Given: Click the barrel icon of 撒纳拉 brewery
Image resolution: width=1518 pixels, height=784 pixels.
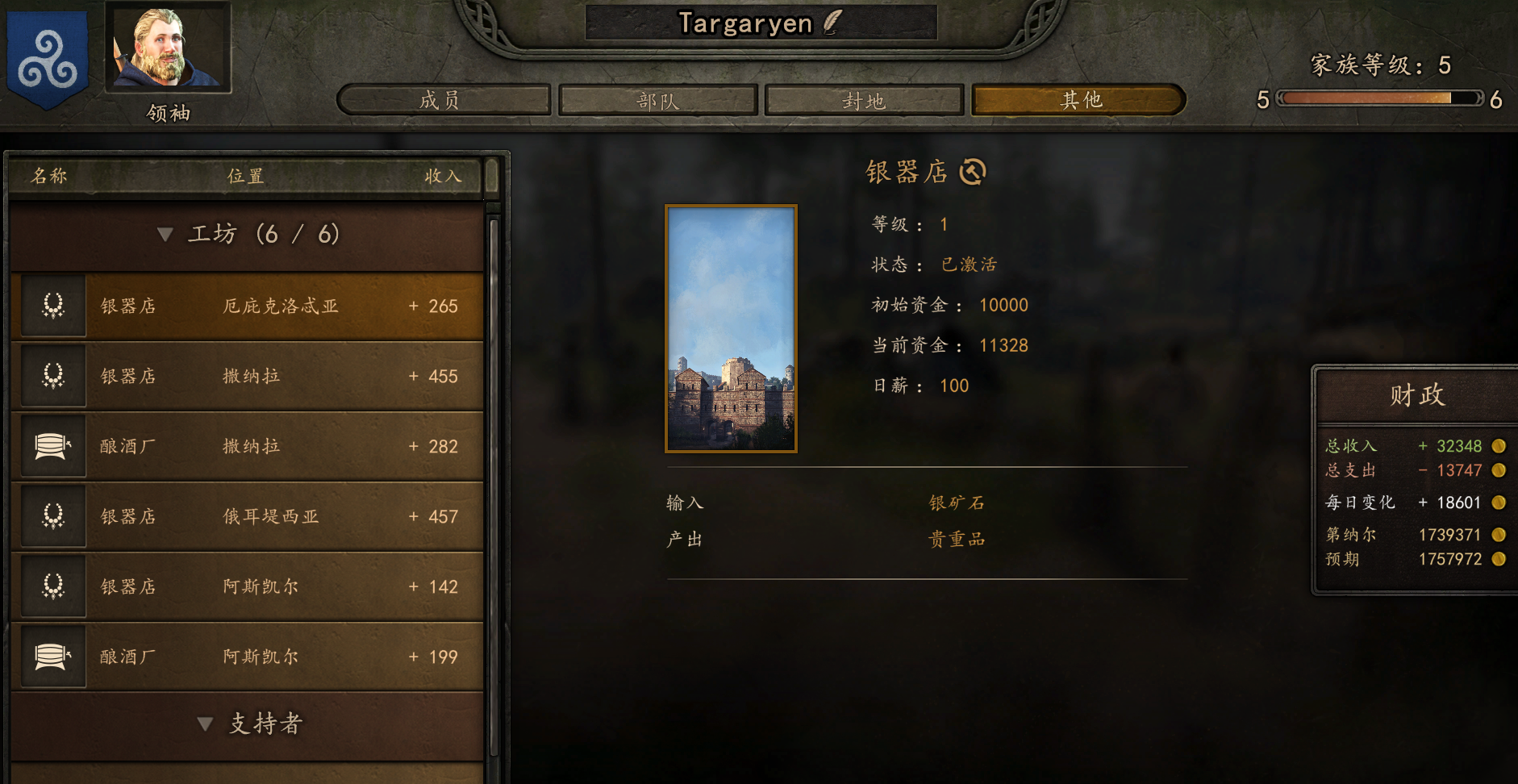Looking at the screenshot, I should 53,446.
